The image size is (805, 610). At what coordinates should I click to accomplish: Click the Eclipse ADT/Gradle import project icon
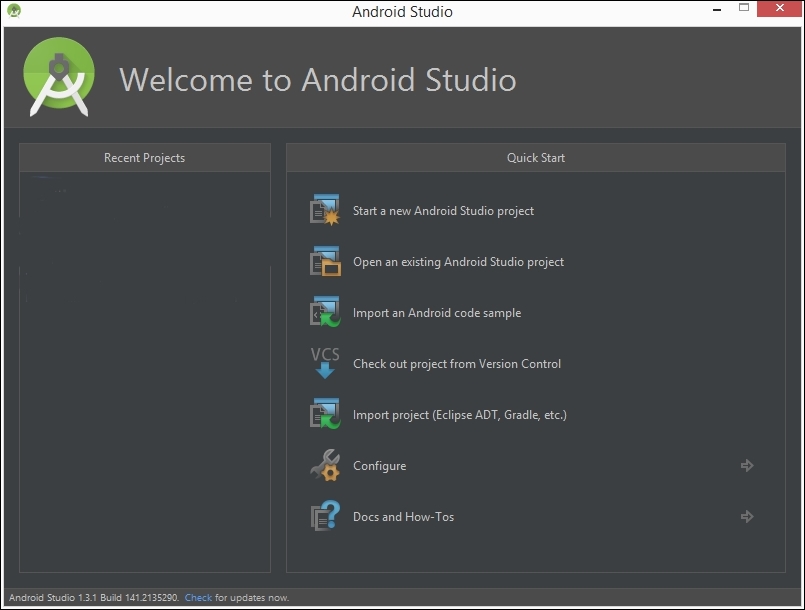[x=325, y=413]
